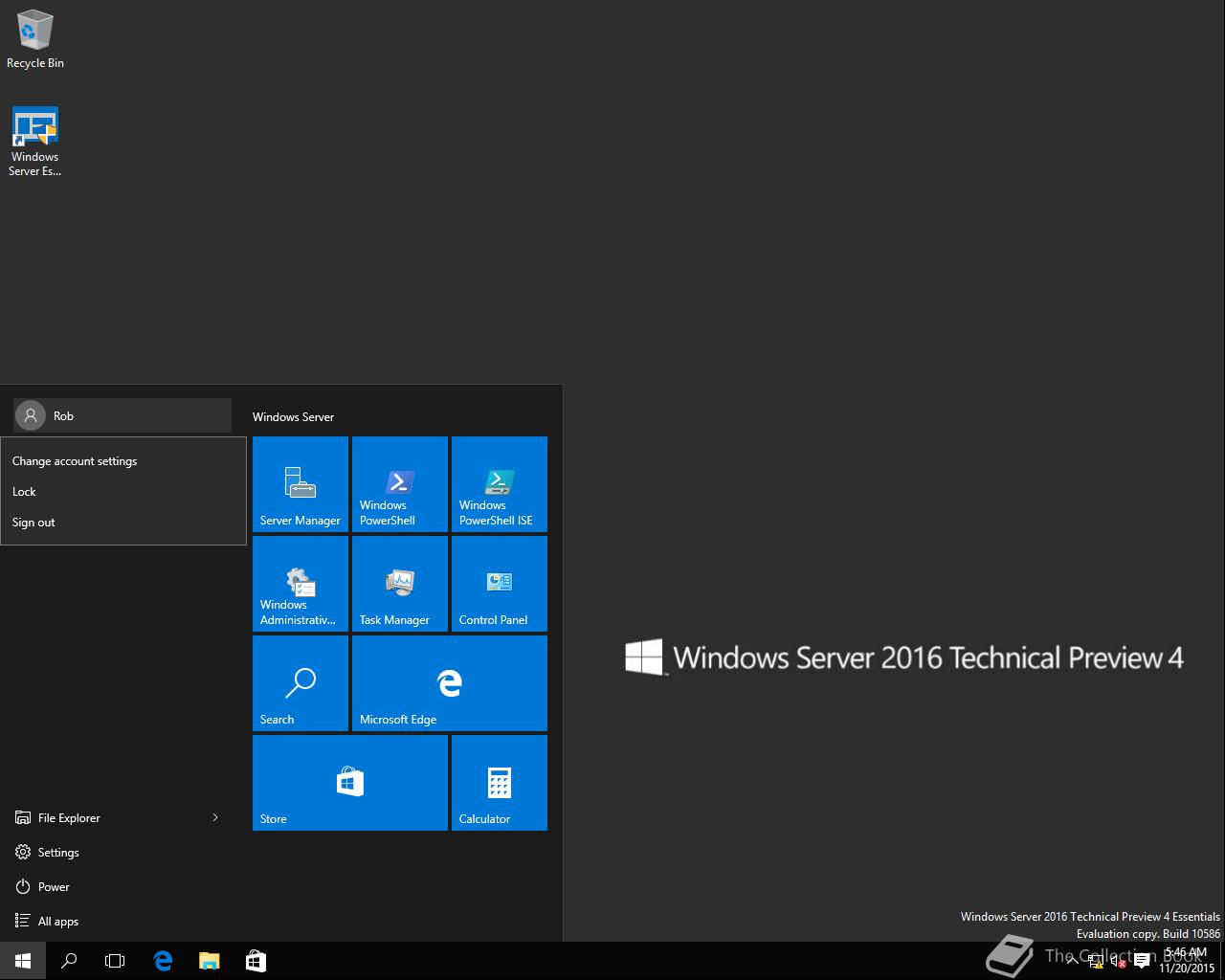Image resolution: width=1225 pixels, height=980 pixels.
Task: Choose Change account settings
Action: point(123,461)
